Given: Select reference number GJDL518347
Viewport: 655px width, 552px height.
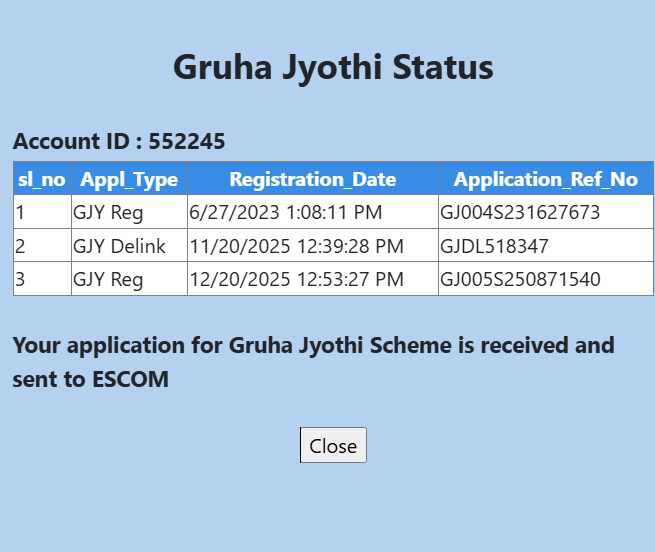Looking at the screenshot, I should pyautogui.click(x=495, y=245).
